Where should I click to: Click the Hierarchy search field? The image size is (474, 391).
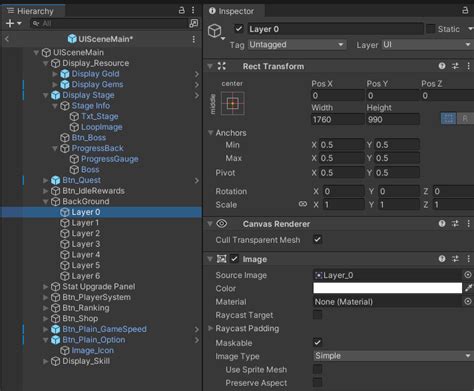point(109,23)
